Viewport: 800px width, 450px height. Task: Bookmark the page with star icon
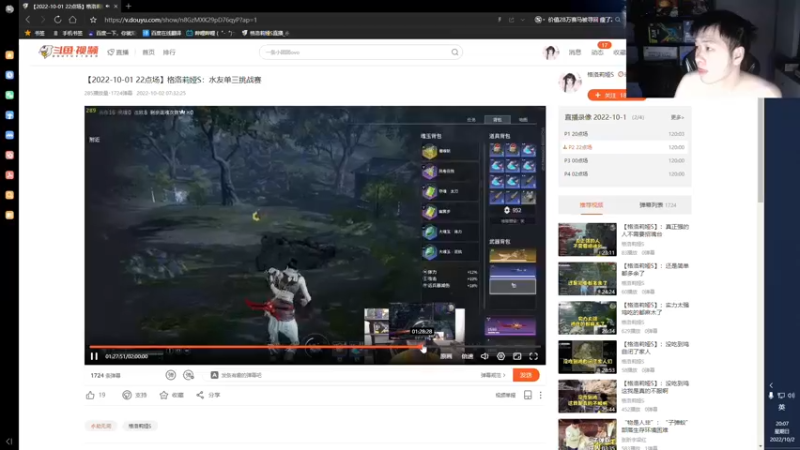pos(93,20)
